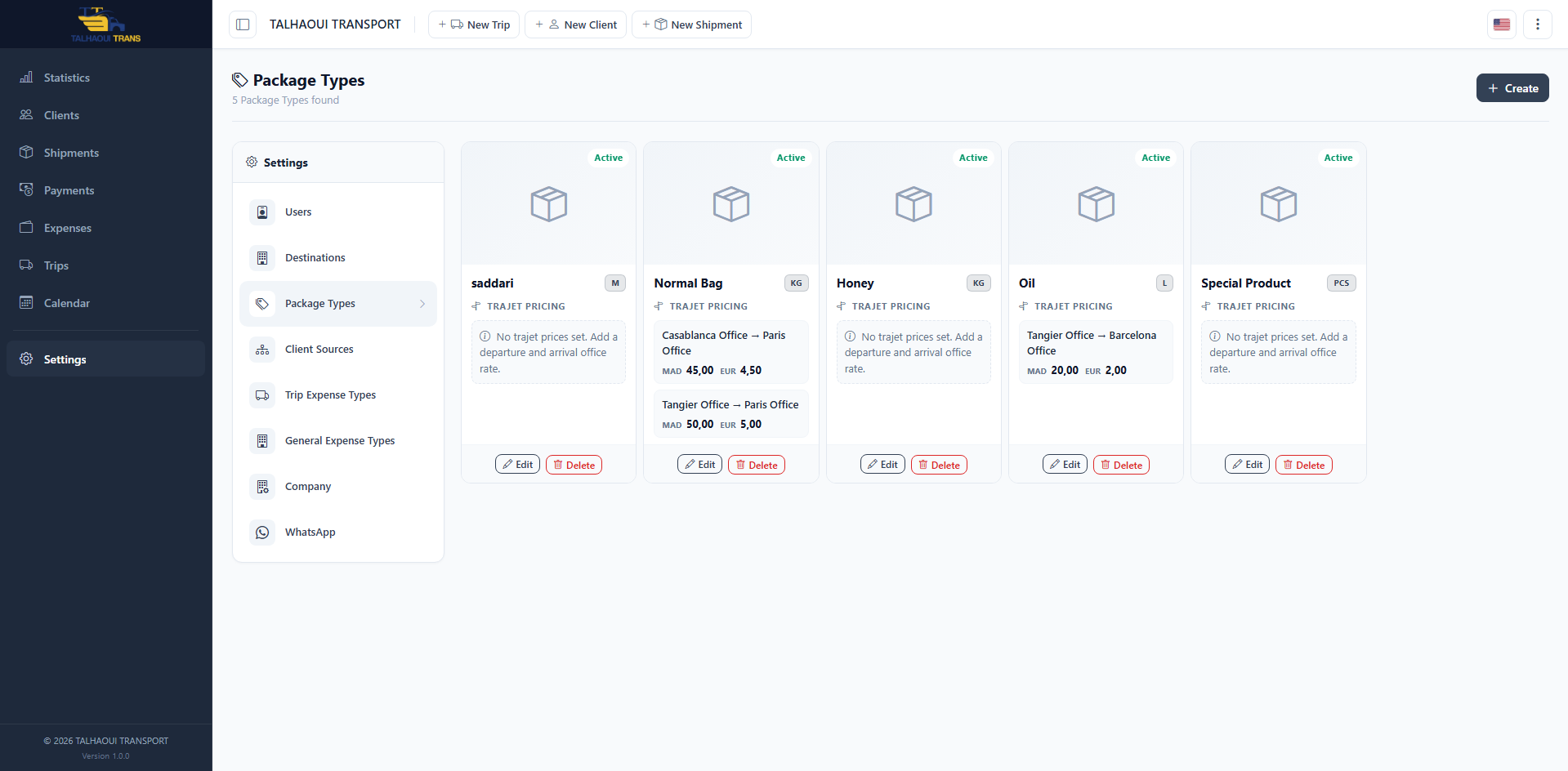Viewport: 1568px width, 771px height.
Task: Click the New Trip button
Action: pyautogui.click(x=474, y=25)
